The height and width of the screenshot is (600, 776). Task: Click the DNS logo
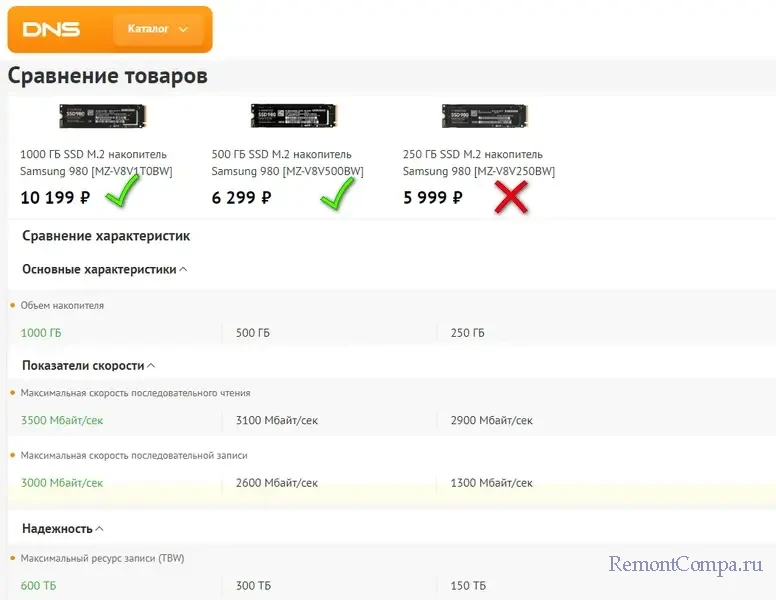tap(51, 30)
